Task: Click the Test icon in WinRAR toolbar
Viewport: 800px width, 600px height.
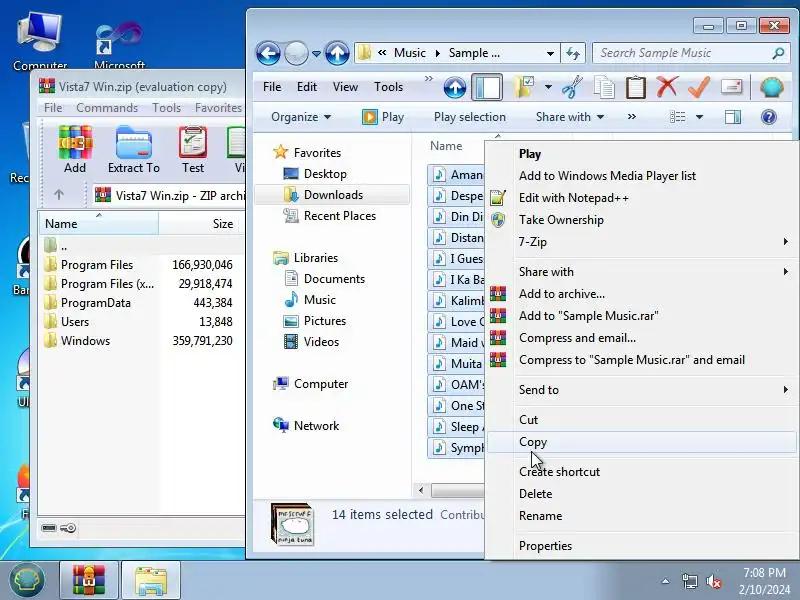Action: point(193,149)
